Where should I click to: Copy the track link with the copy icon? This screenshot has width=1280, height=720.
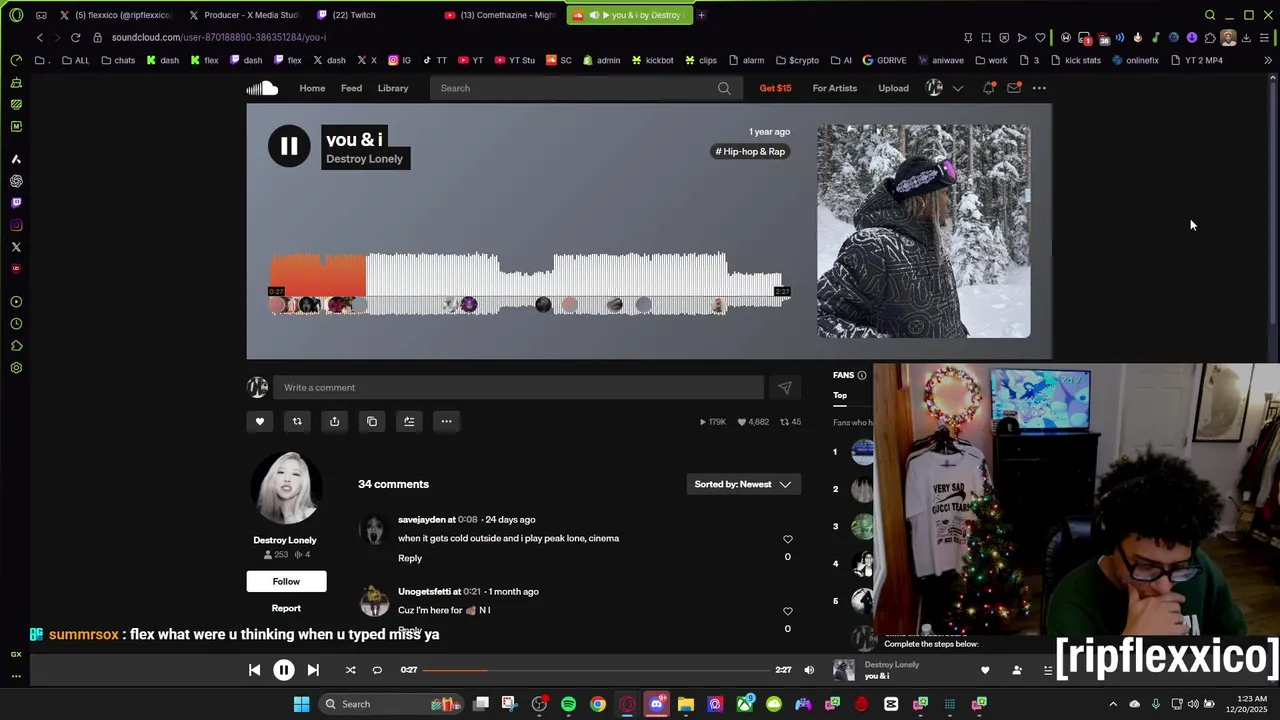(372, 421)
